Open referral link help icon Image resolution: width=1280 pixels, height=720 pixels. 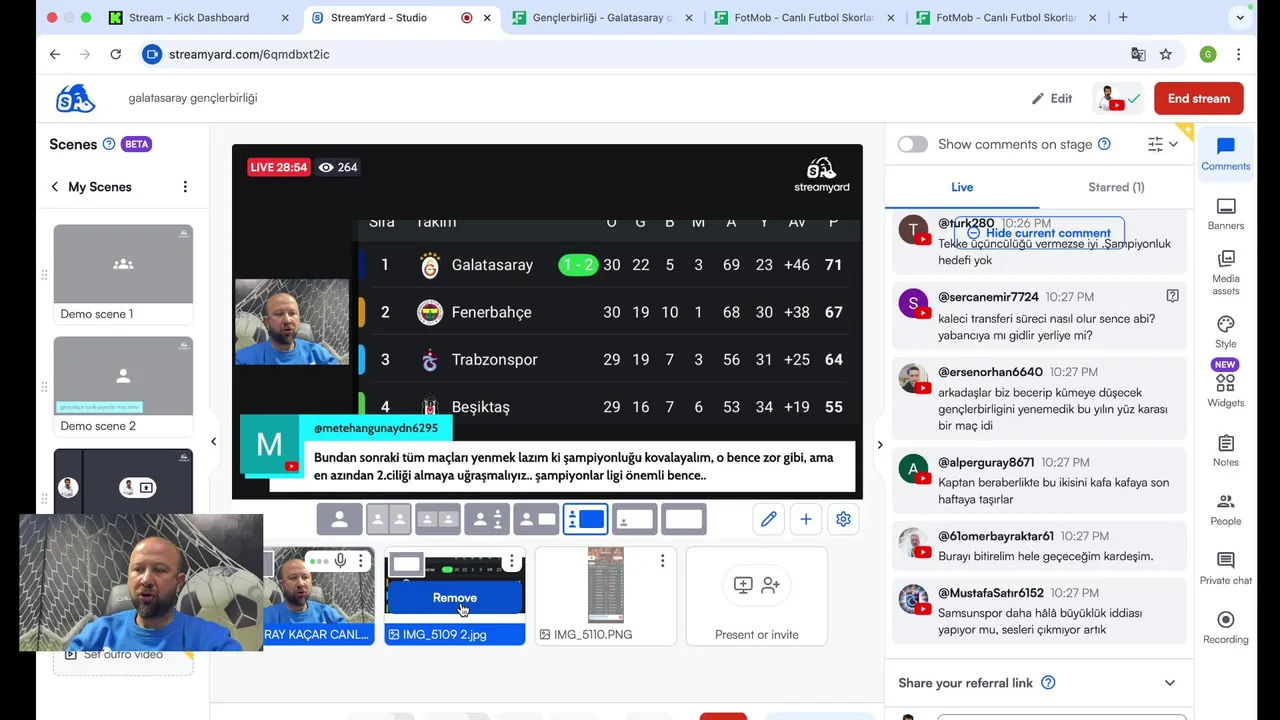[1048, 683]
